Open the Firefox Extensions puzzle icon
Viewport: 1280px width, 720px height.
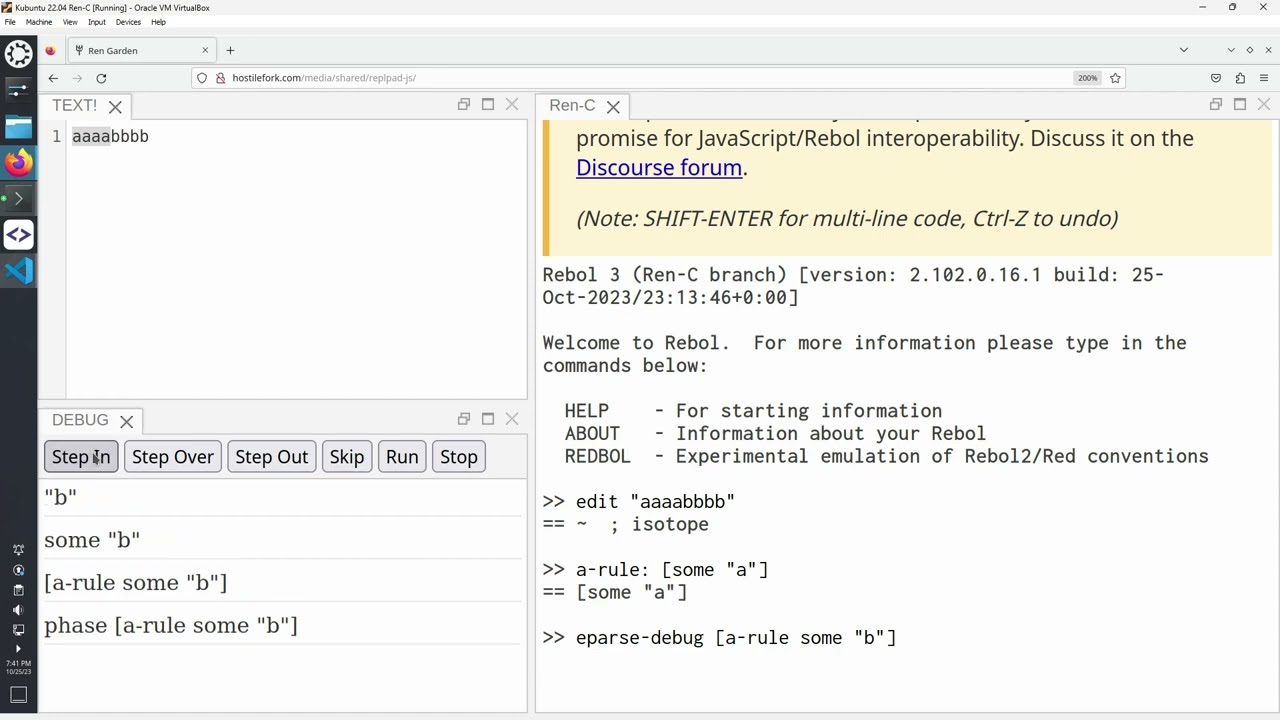pos(1240,78)
